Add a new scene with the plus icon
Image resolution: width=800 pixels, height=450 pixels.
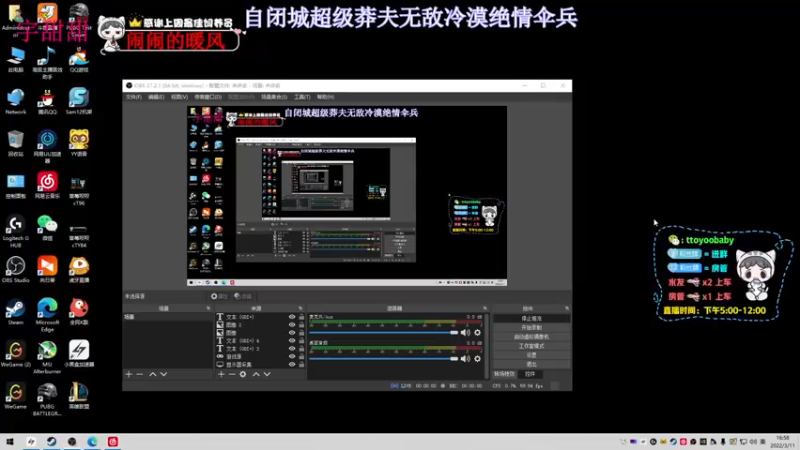pyautogui.click(x=129, y=374)
